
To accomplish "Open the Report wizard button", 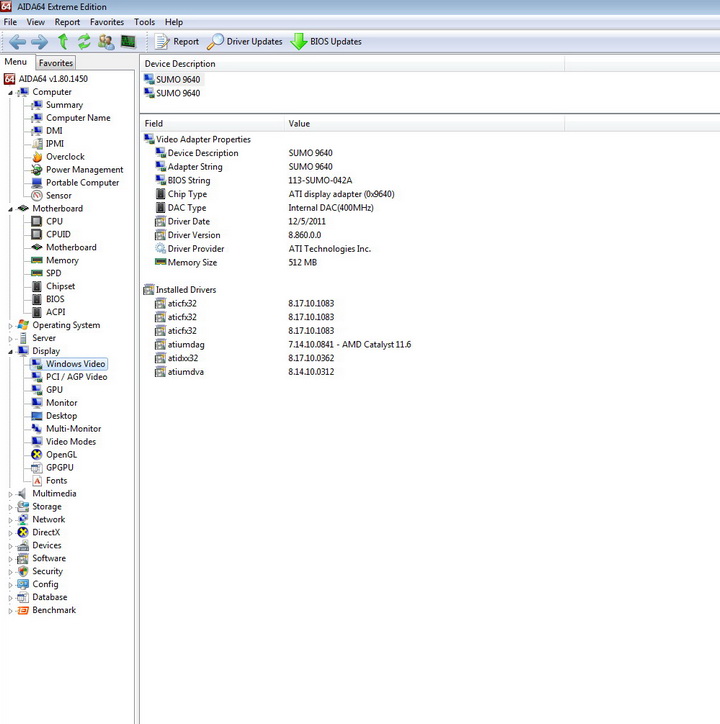I will click(x=176, y=42).
